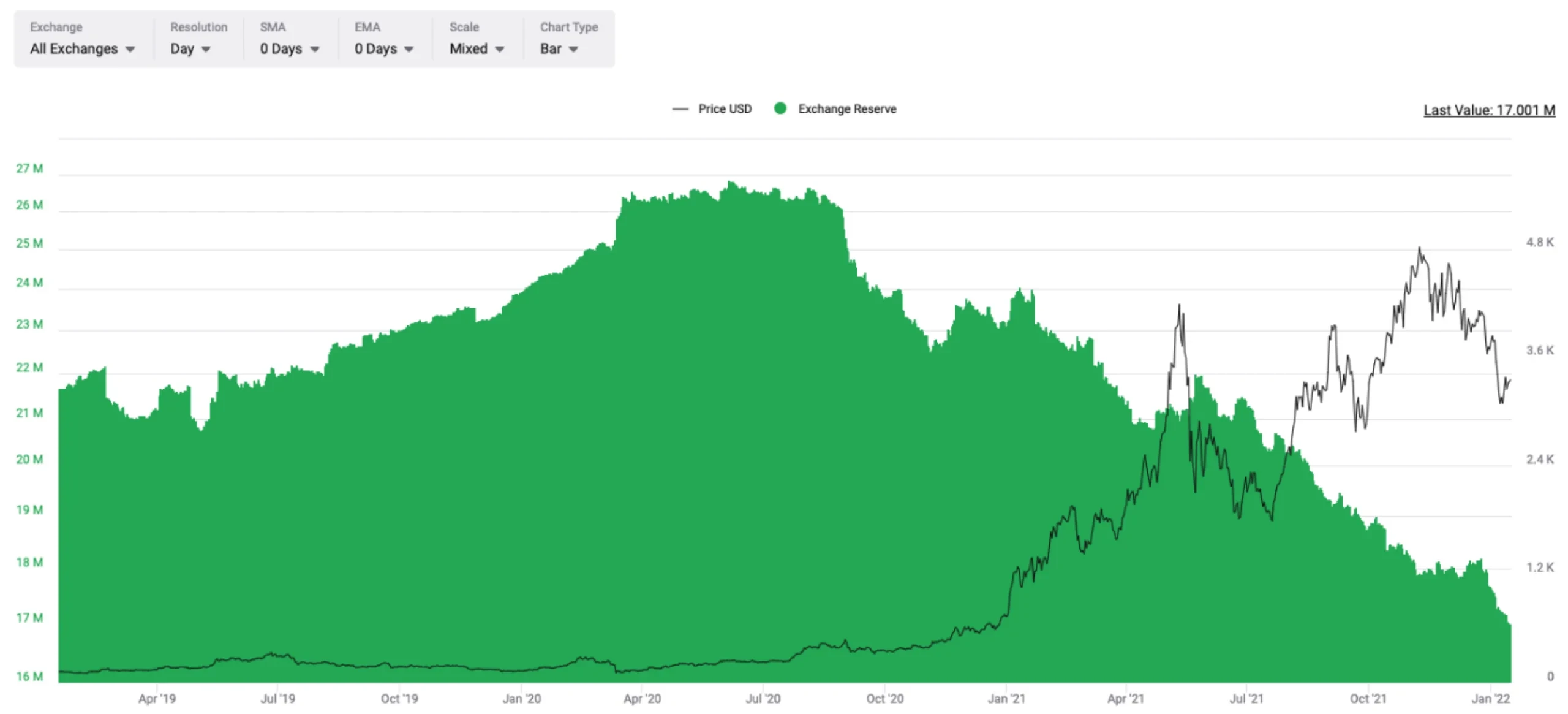Click the 27 M y-axis label
Viewport: 1568px width, 714px height.
pos(29,169)
